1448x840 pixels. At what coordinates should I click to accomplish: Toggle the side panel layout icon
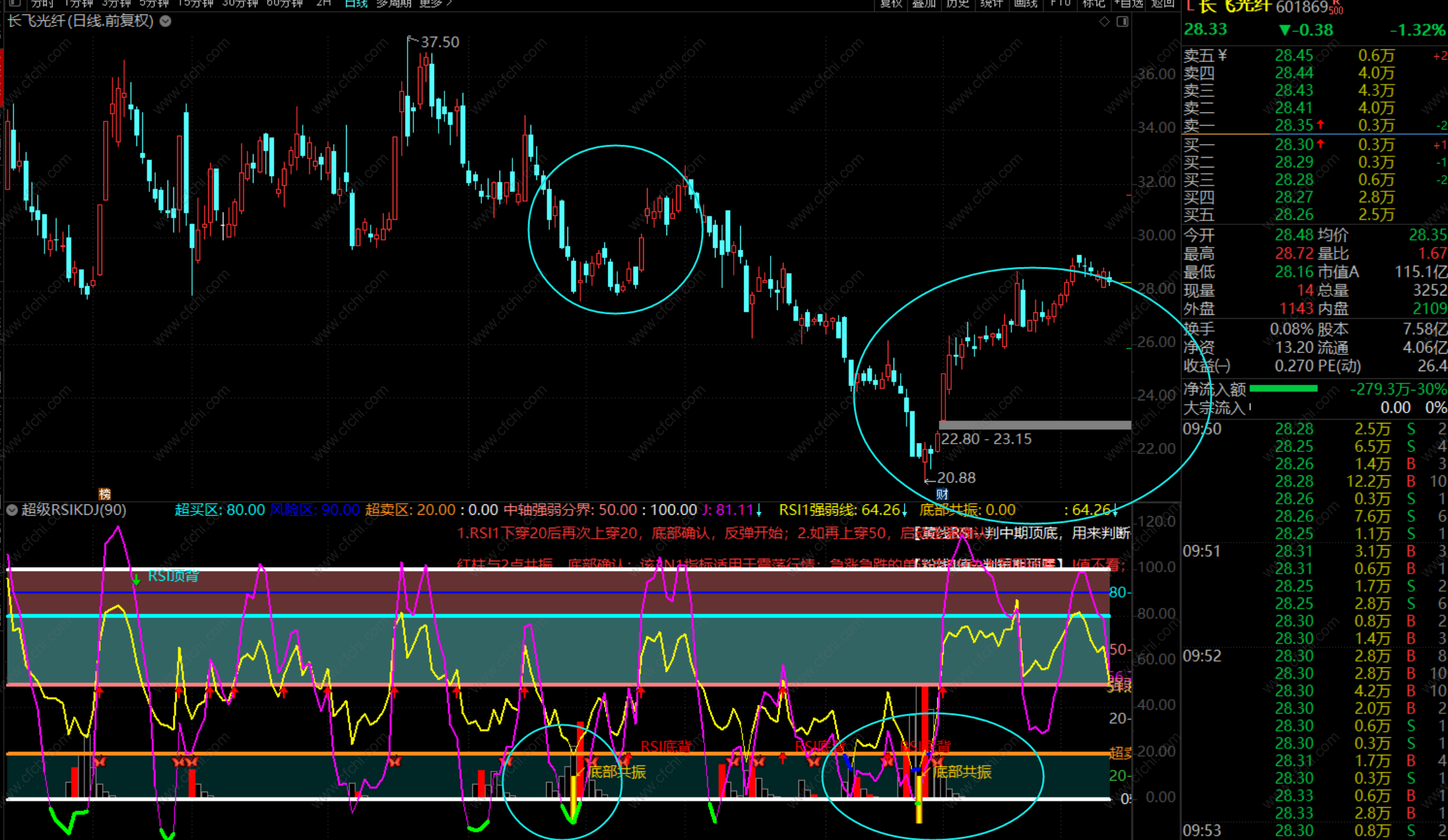click(x=1123, y=22)
